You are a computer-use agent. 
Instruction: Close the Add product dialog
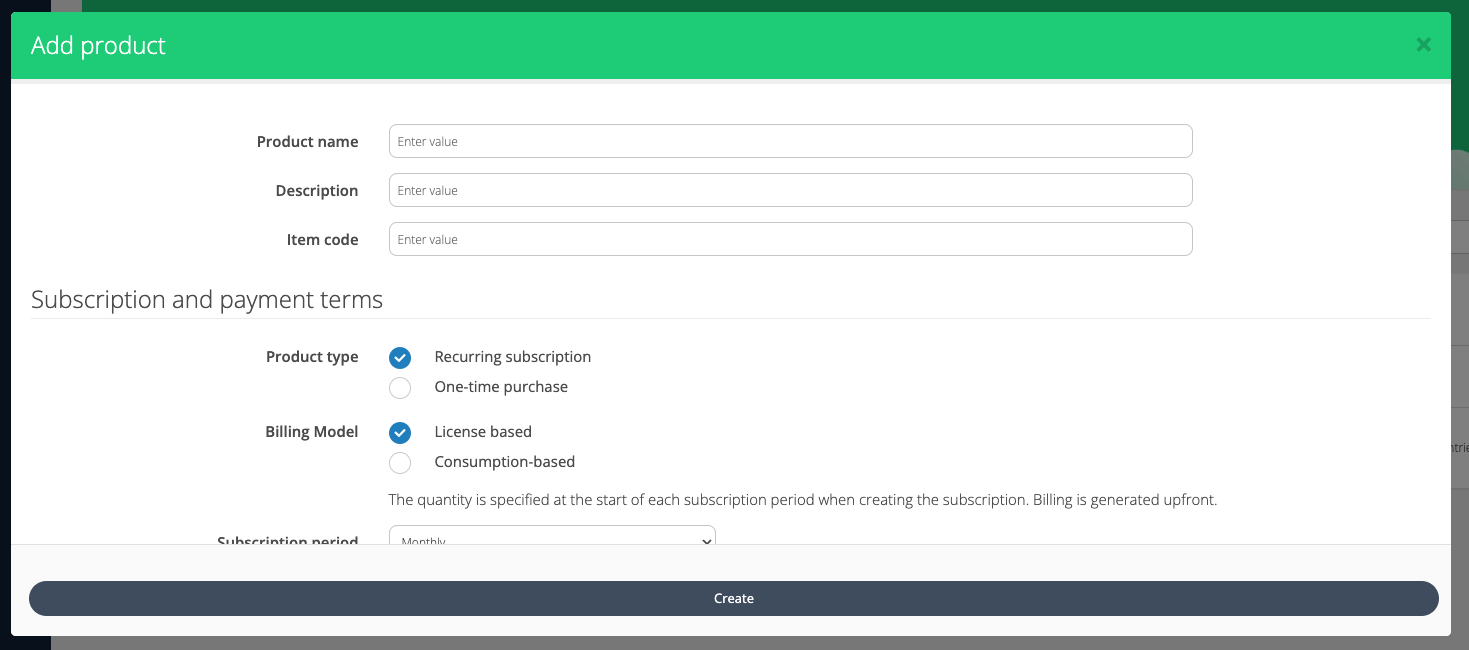[1423, 45]
